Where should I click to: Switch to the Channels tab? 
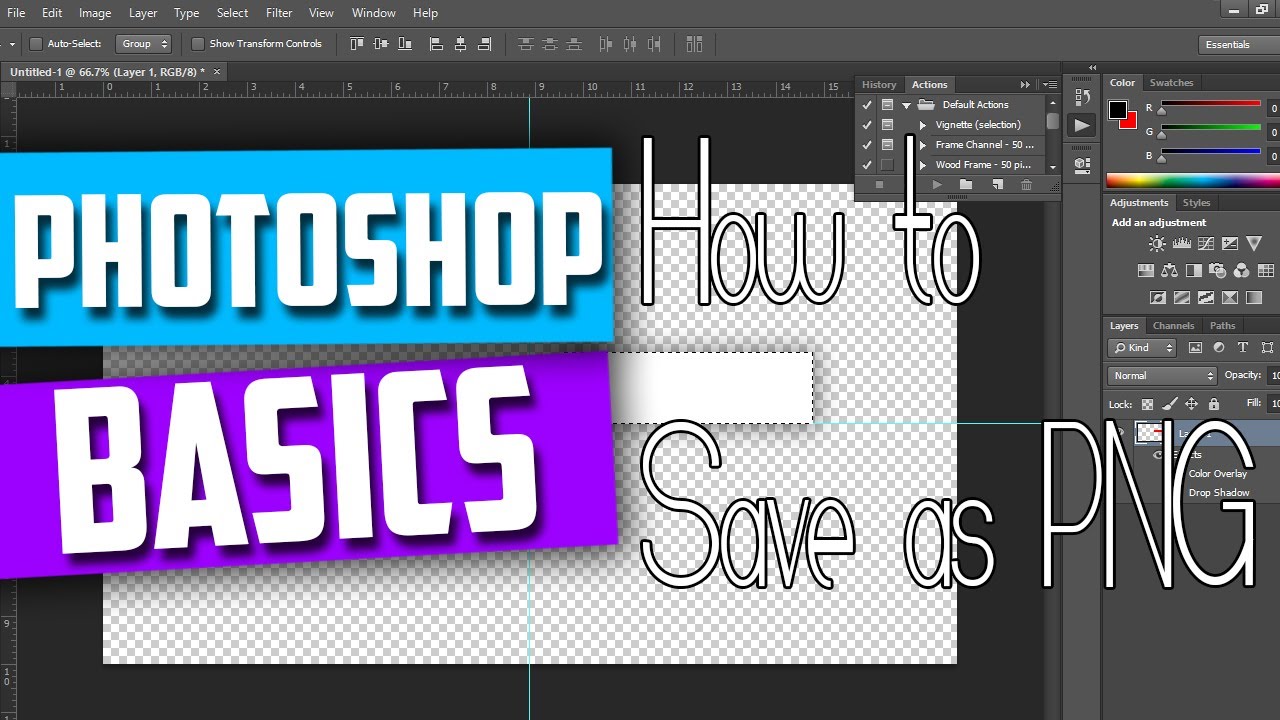click(1173, 326)
